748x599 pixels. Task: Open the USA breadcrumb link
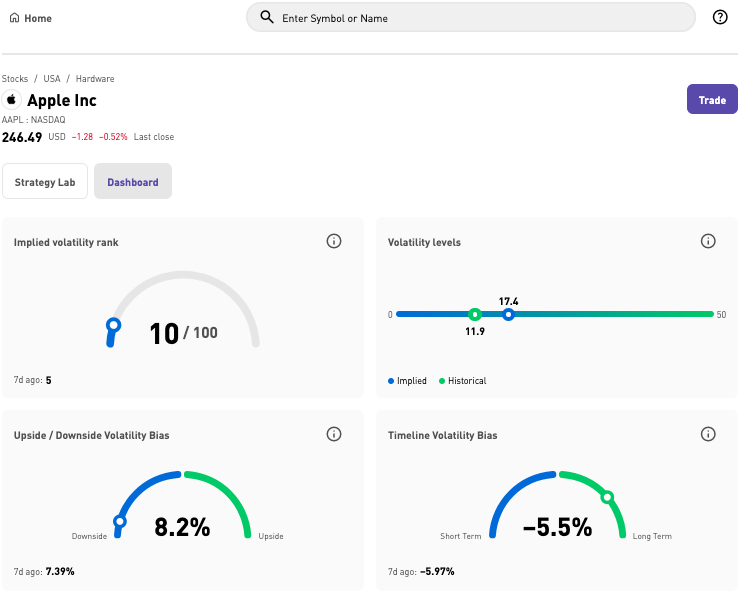pyautogui.click(x=52, y=78)
